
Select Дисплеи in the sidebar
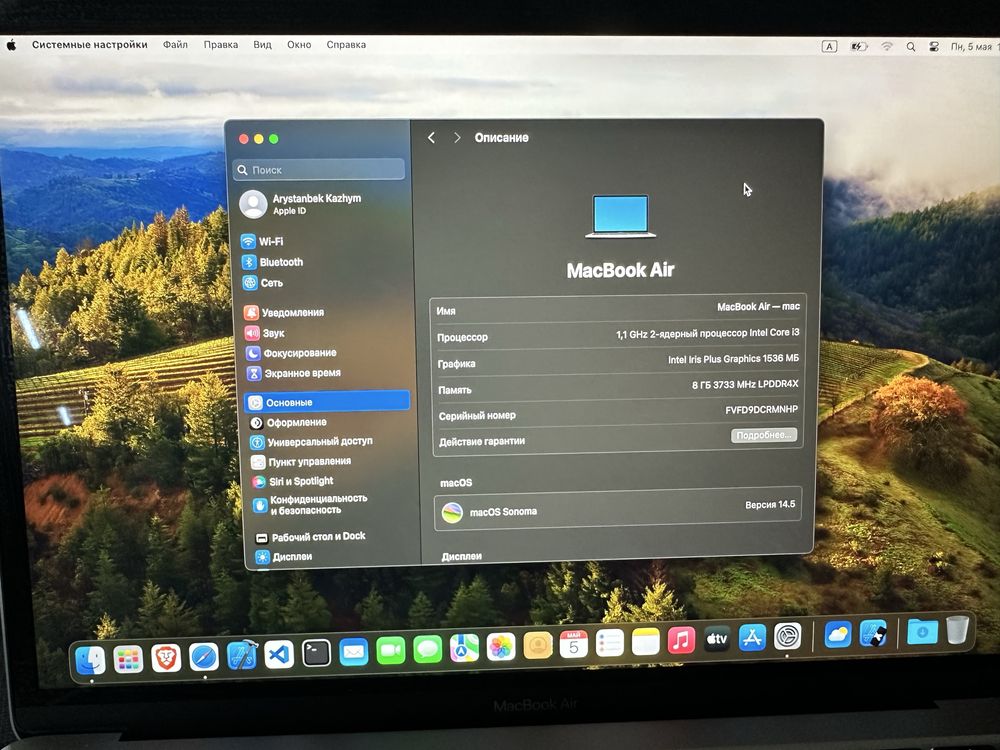(x=283, y=557)
